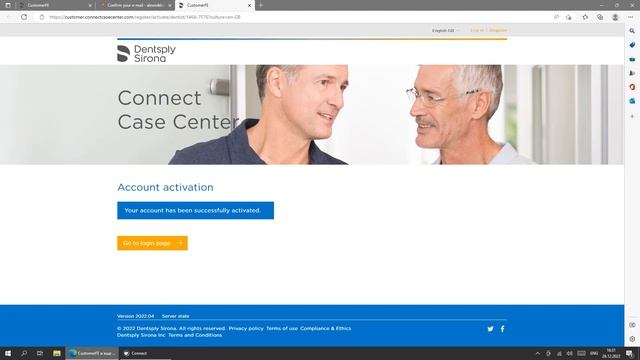
Task: Open Edge sidebar Outlook icon
Action: (632, 101)
